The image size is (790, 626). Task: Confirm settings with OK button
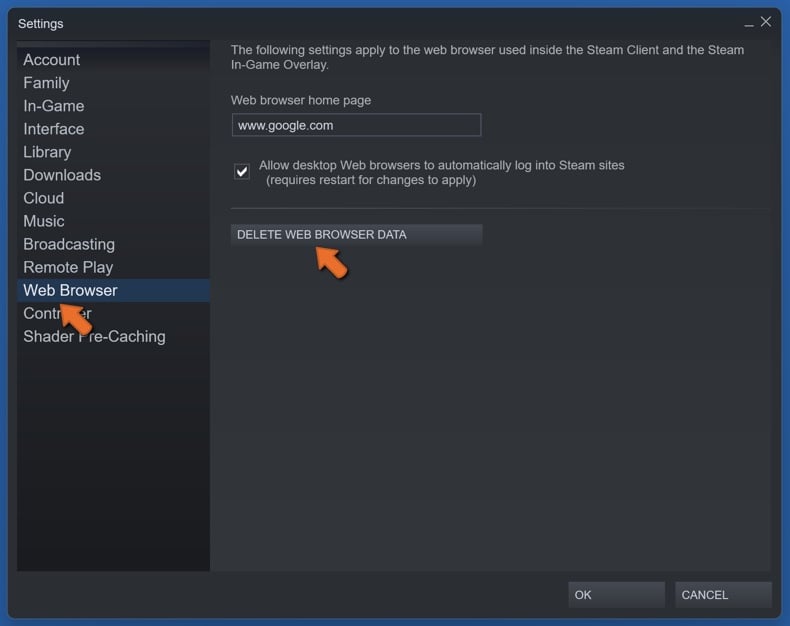[616, 595]
